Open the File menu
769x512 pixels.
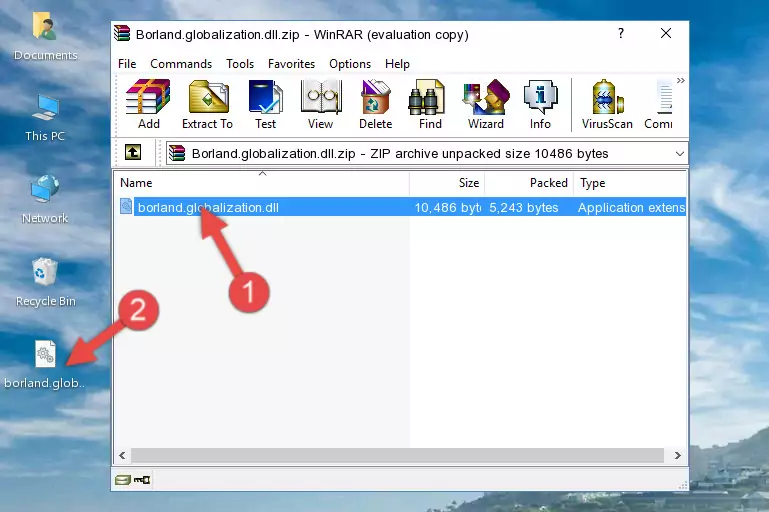pos(127,64)
